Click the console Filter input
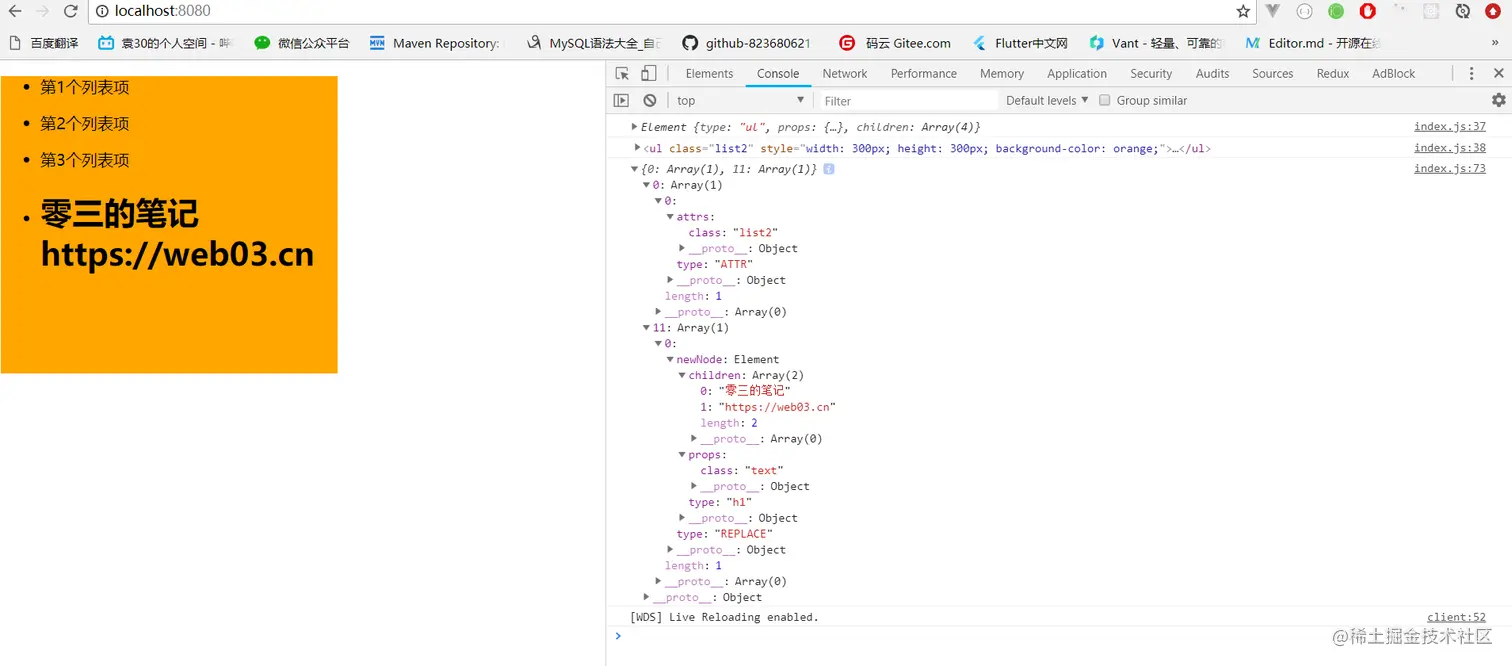This screenshot has height=666, width=1512. coord(908,100)
